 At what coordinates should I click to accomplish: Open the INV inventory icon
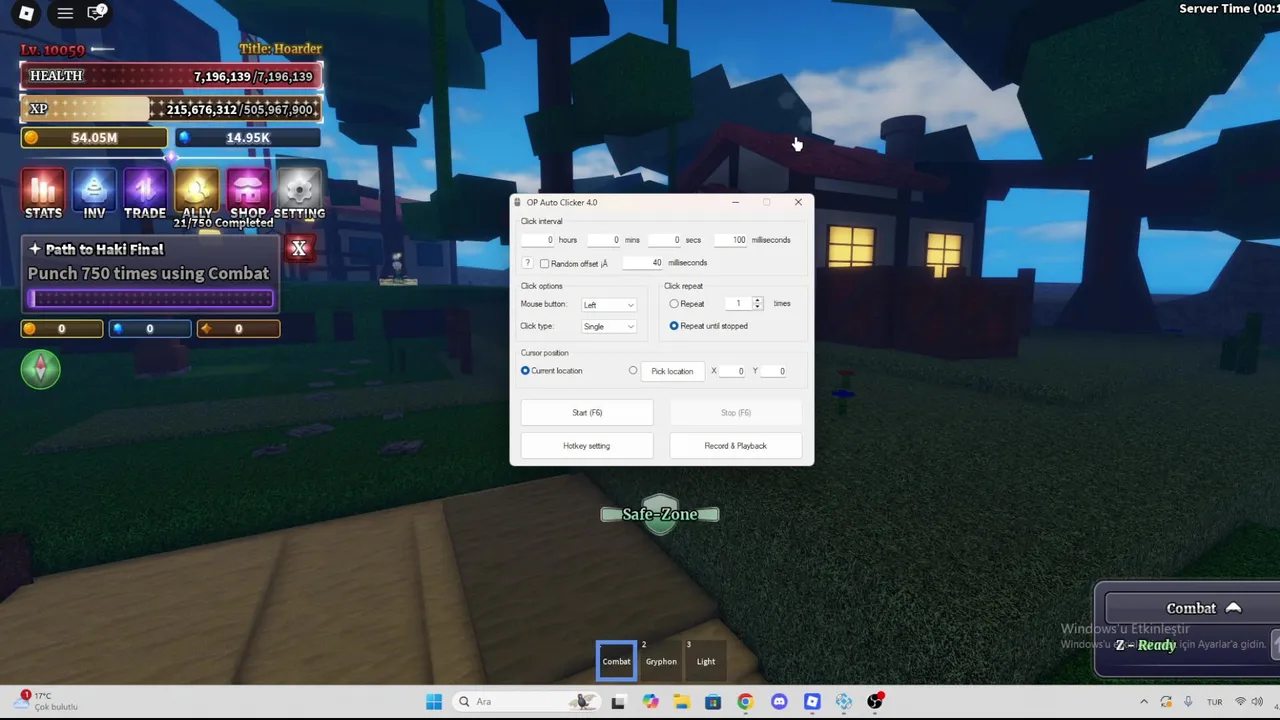[x=94, y=194]
